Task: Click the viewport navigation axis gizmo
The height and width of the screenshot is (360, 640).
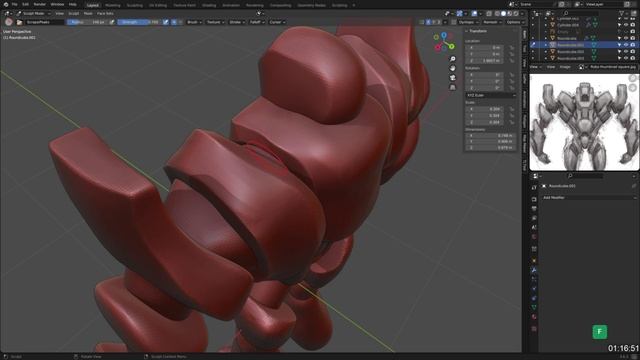Action: click(444, 42)
